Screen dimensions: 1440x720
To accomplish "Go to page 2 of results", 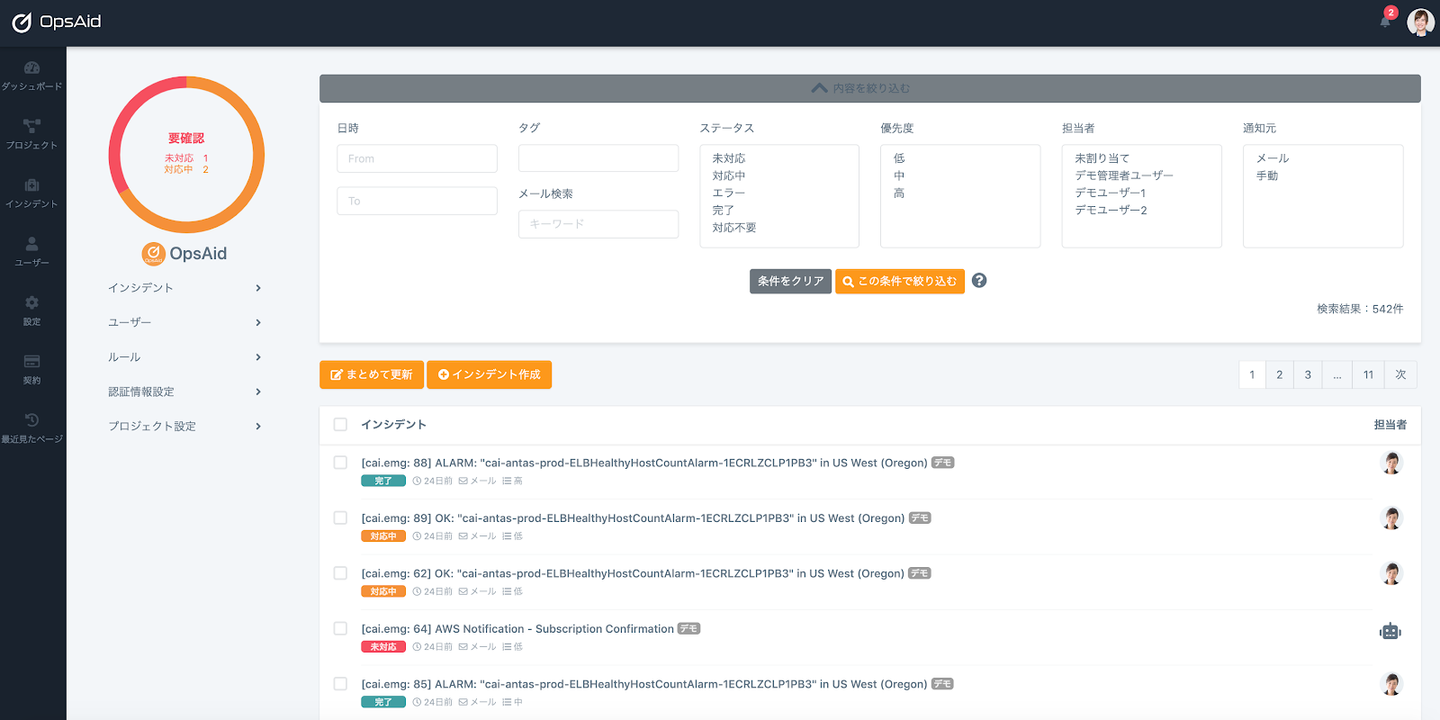I will (1279, 375).
